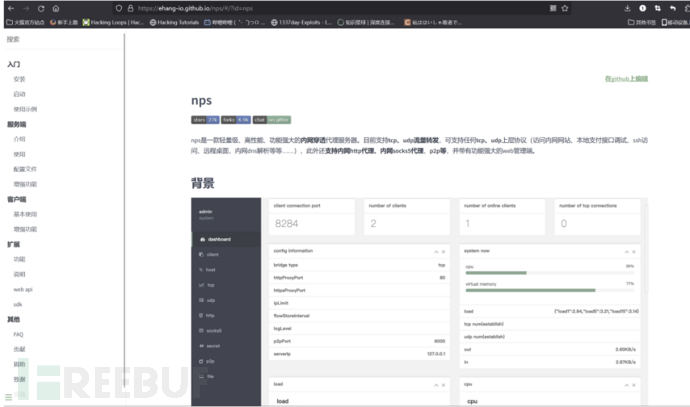Click the 搜索 search field in sidebar
This screenshot has height=407, width=690.
point(64,40)
